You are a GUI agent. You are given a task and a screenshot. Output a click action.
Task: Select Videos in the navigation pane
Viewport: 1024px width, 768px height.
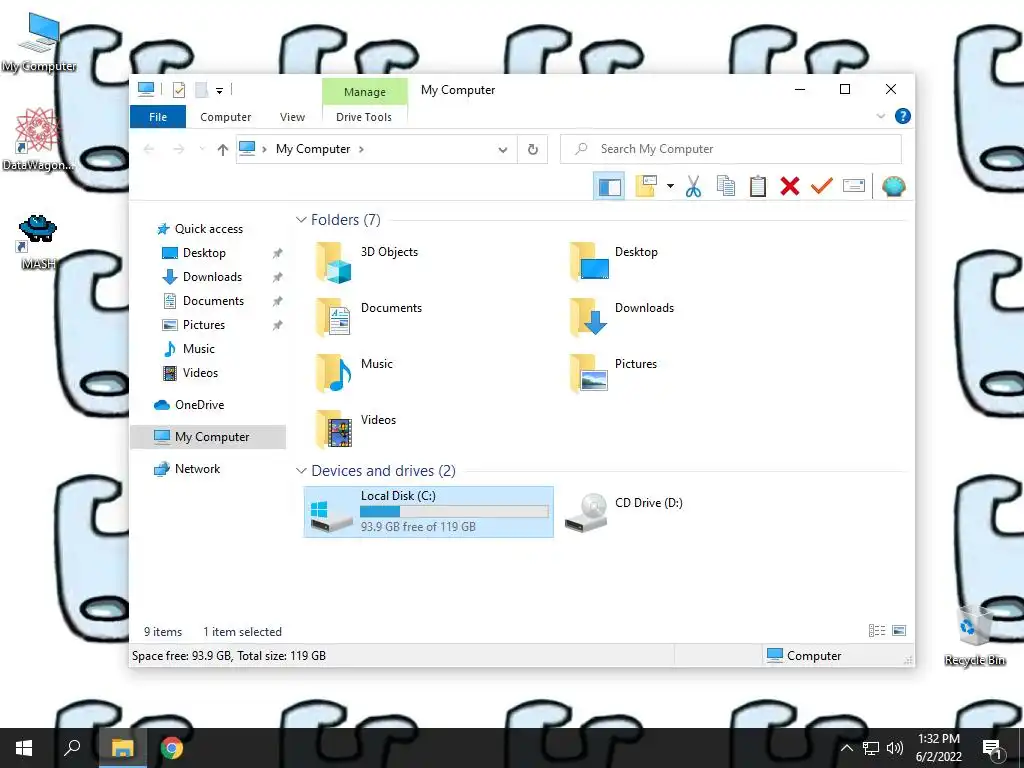click(200, 373)
